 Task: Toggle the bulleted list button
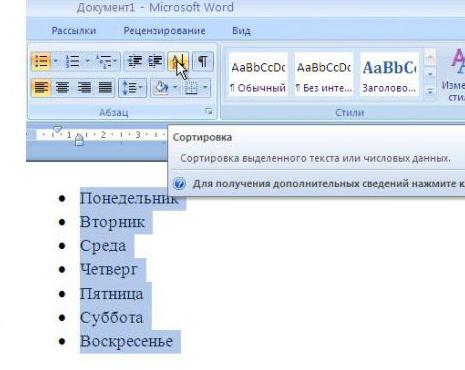click(41, 61)
